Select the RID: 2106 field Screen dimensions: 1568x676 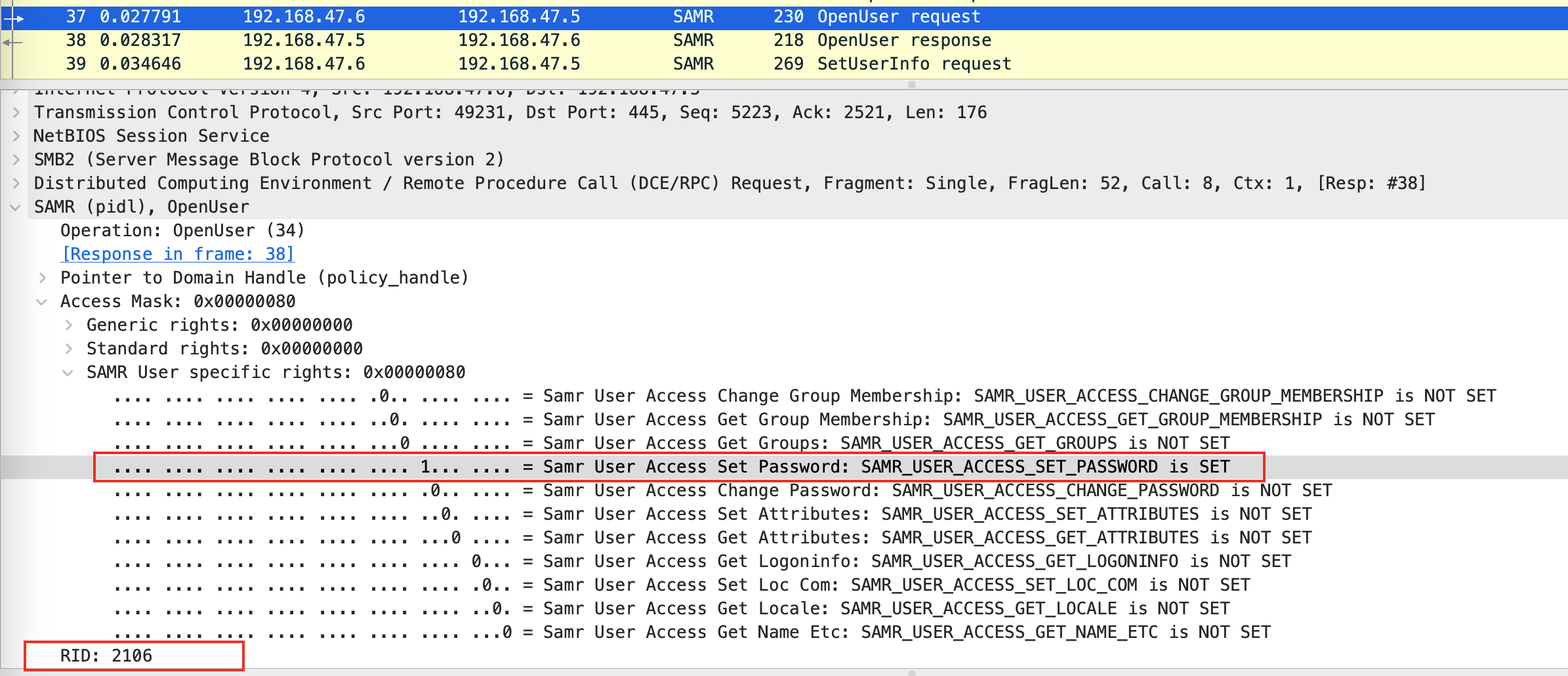106,656
